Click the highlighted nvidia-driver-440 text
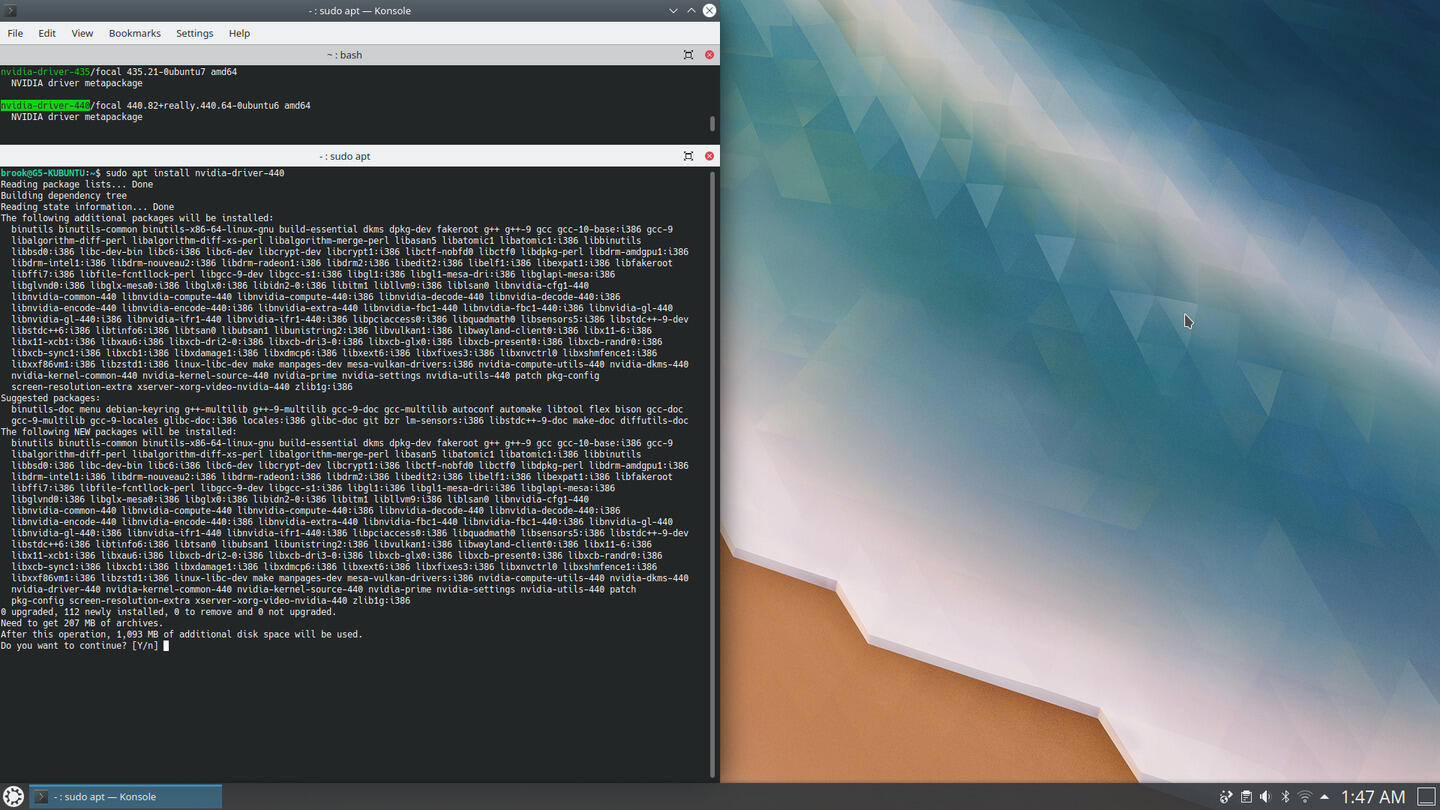 (45, 105)
